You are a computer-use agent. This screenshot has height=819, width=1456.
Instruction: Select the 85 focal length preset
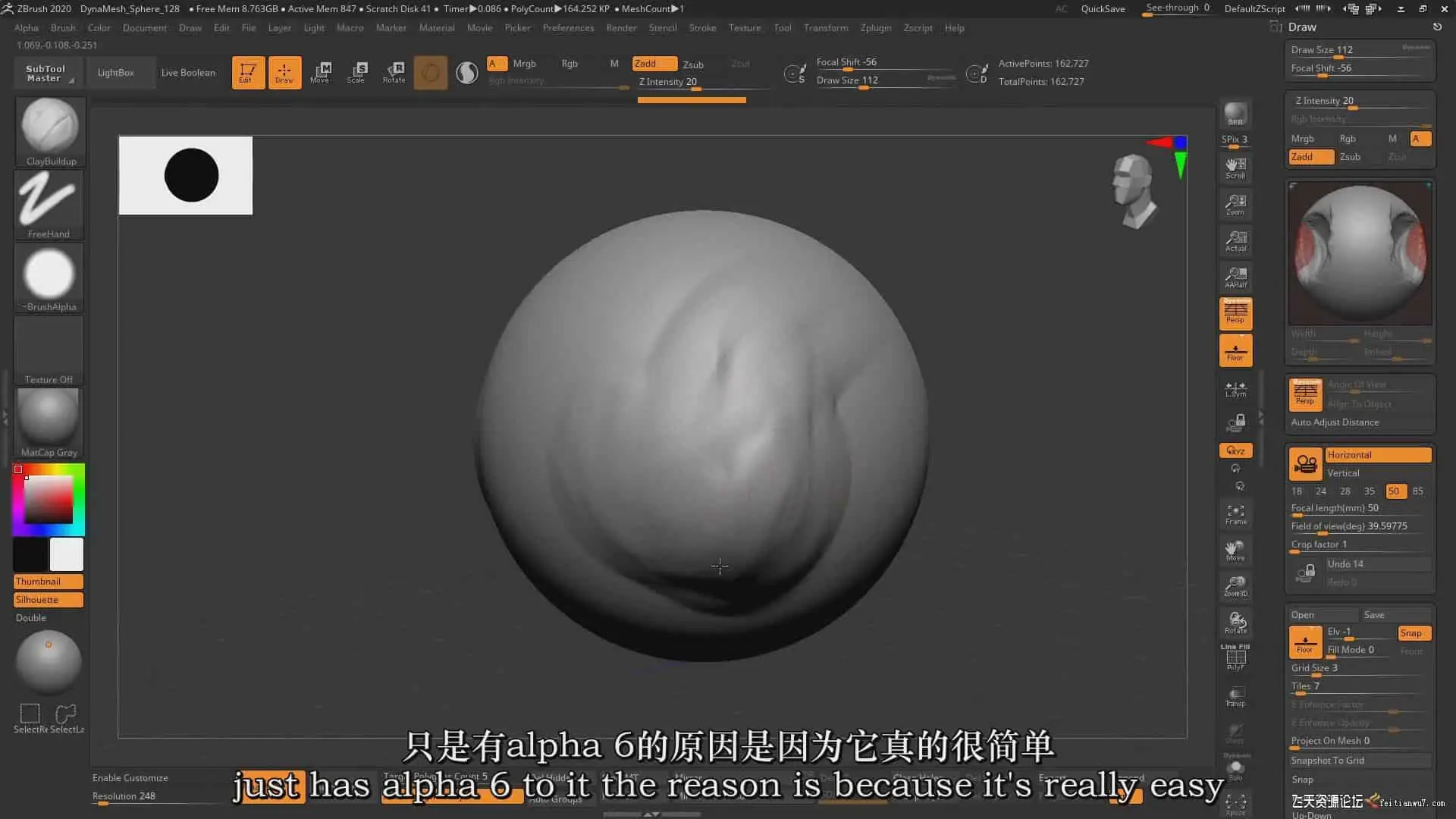(x=1417, y=491)
